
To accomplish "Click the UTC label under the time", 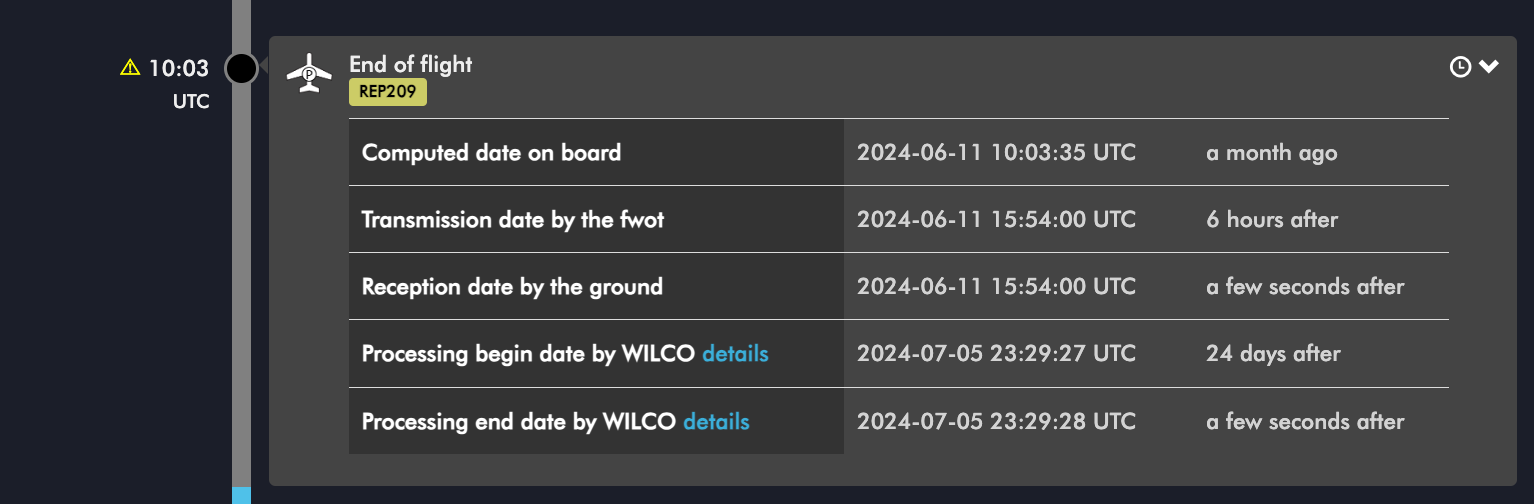I will (191, 101).
